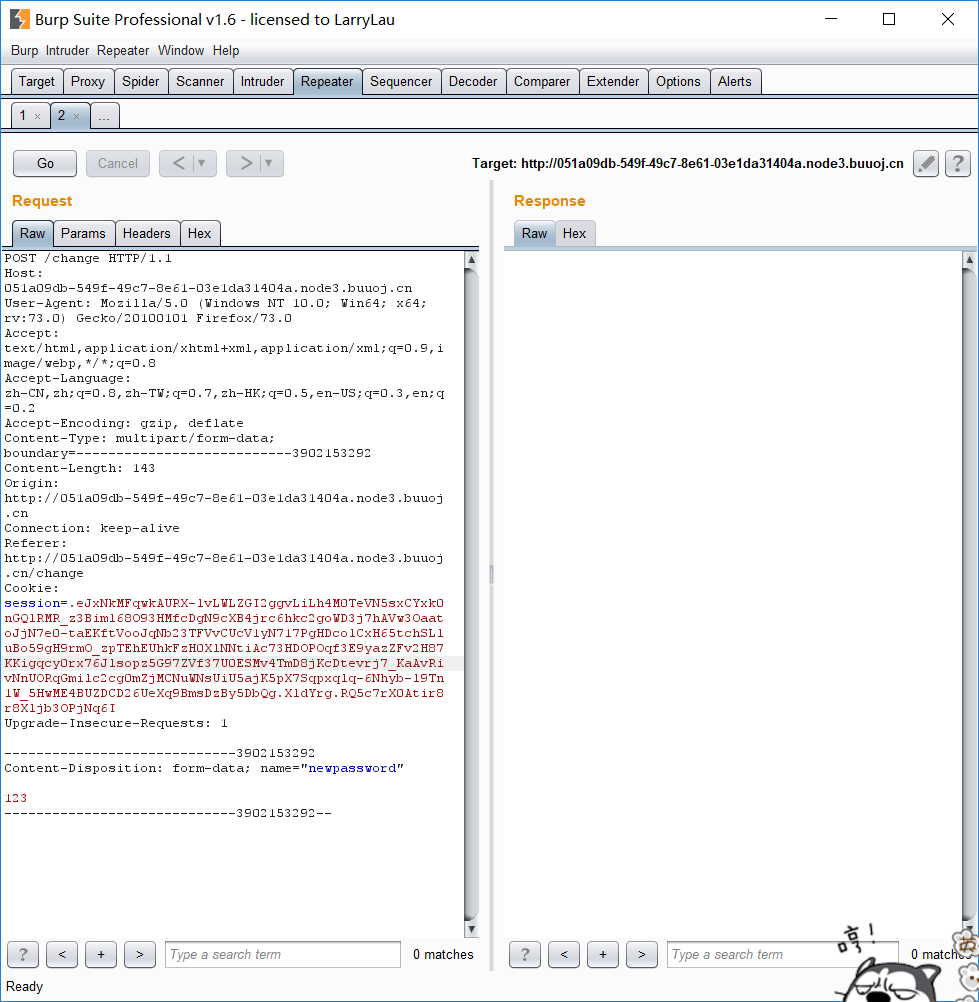This screenshot has width=979, height=1002.
Task: Switch to the Proxy tab
Action: point(88,82)
